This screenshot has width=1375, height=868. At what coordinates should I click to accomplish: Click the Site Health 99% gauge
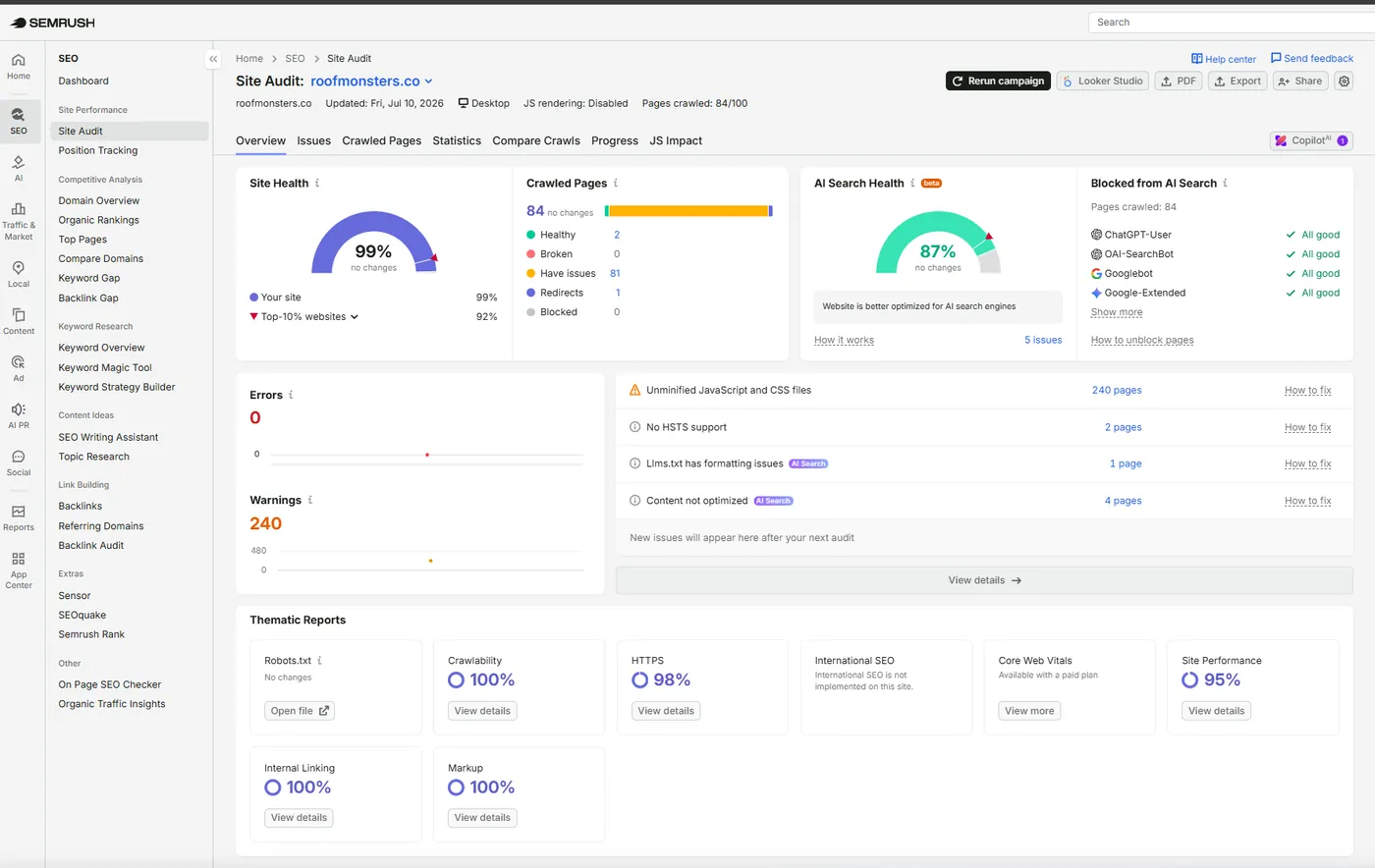(x=374, y=243)
